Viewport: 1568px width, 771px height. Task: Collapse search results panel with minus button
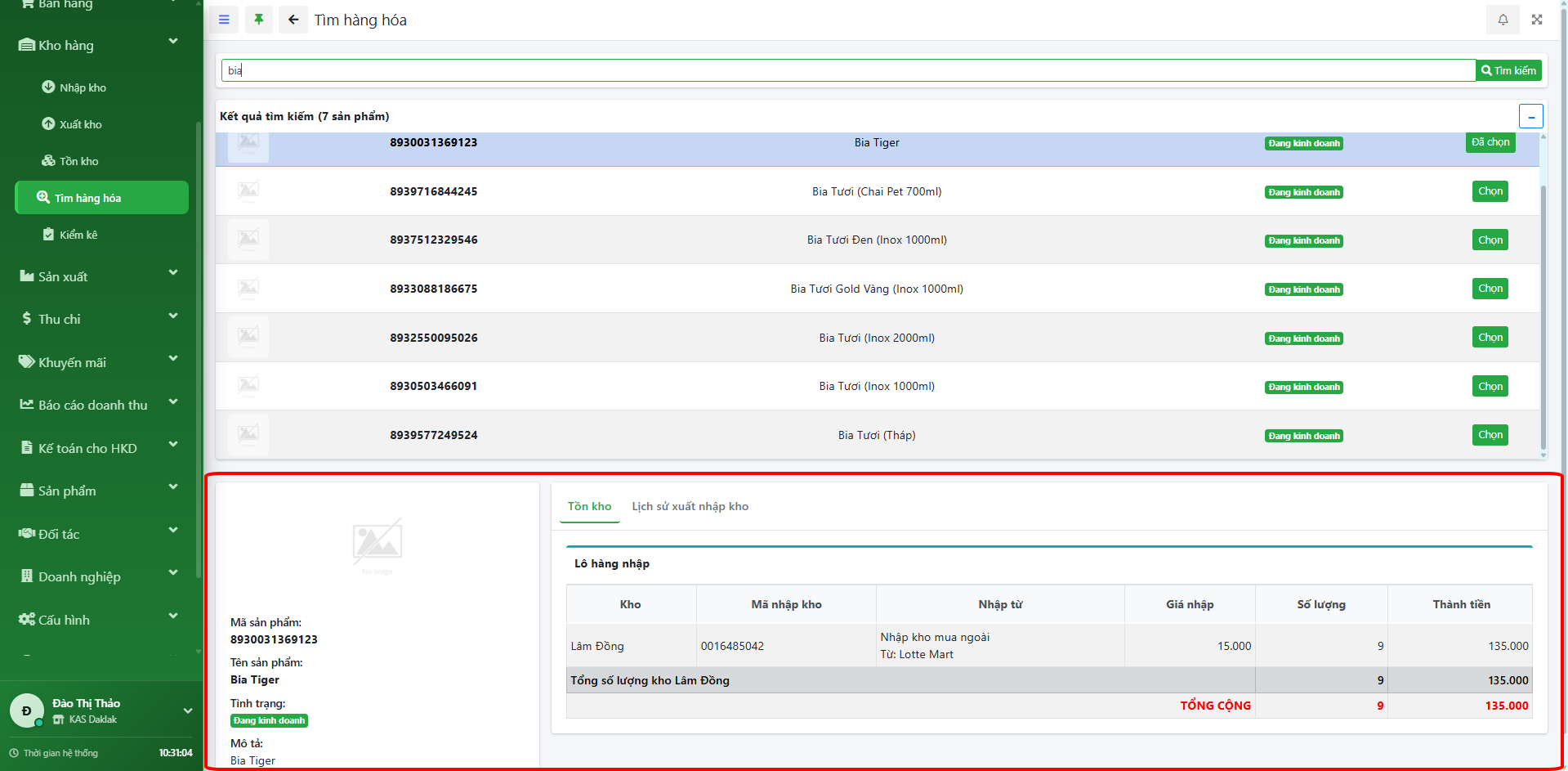tap(1530, 116)
